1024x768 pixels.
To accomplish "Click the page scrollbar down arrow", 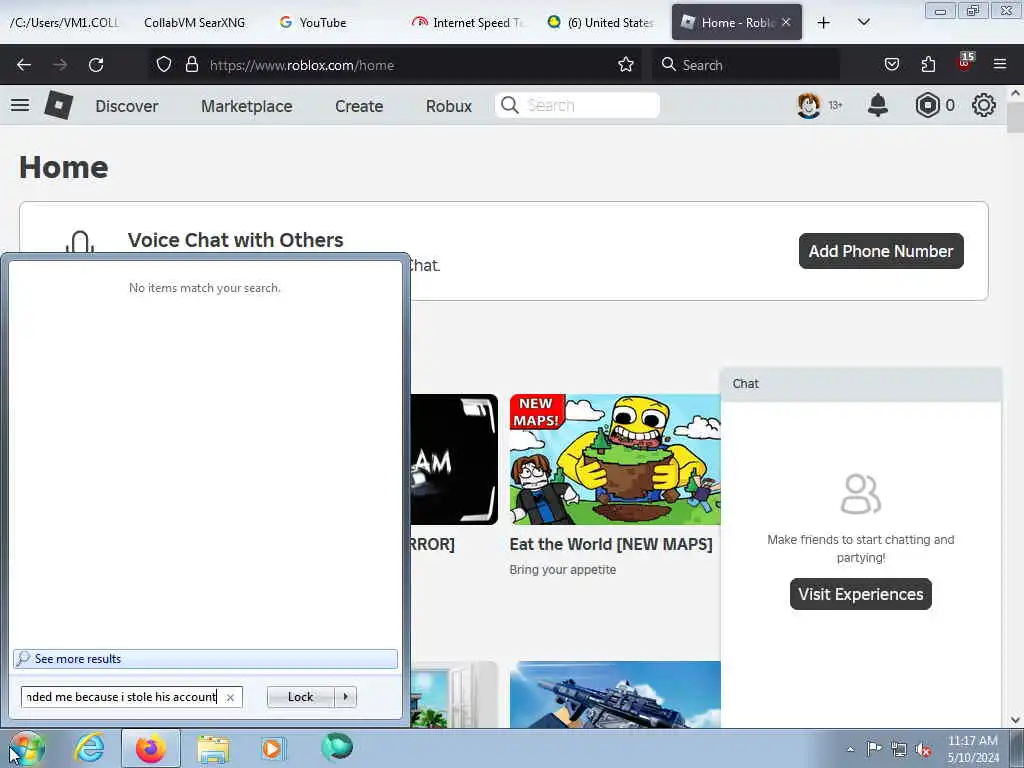I will click(1016, 720).
